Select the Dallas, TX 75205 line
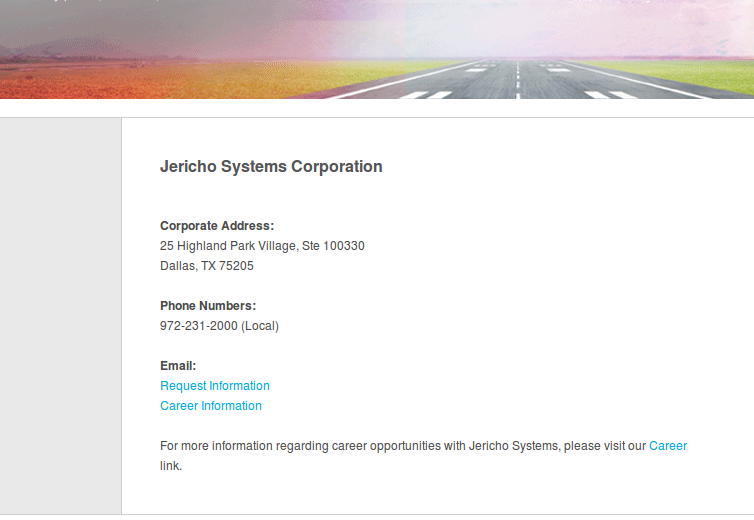This screenshot has width=754, height=520. coord(207,266)
